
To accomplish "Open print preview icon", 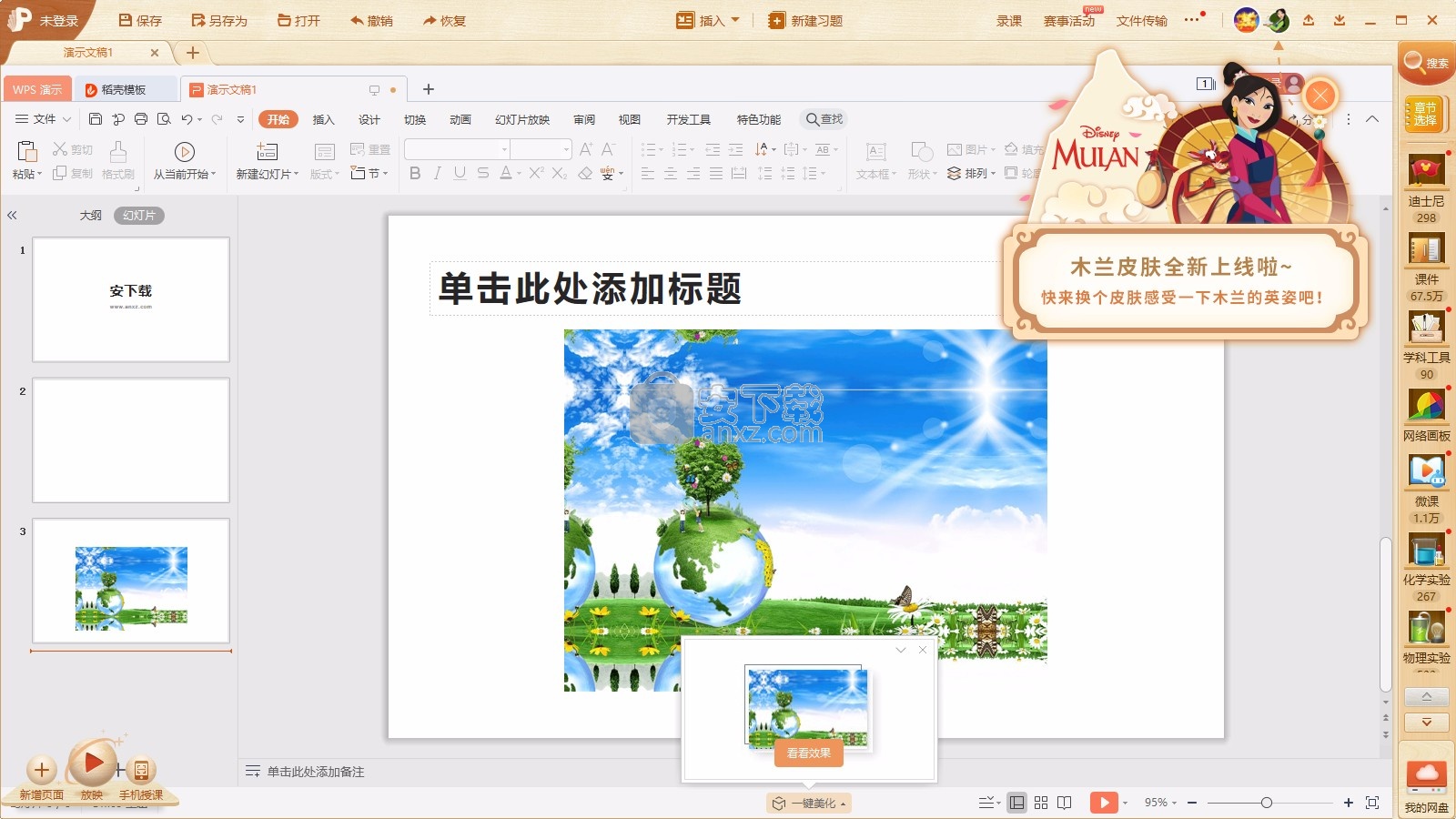I will tap(164, 119).
